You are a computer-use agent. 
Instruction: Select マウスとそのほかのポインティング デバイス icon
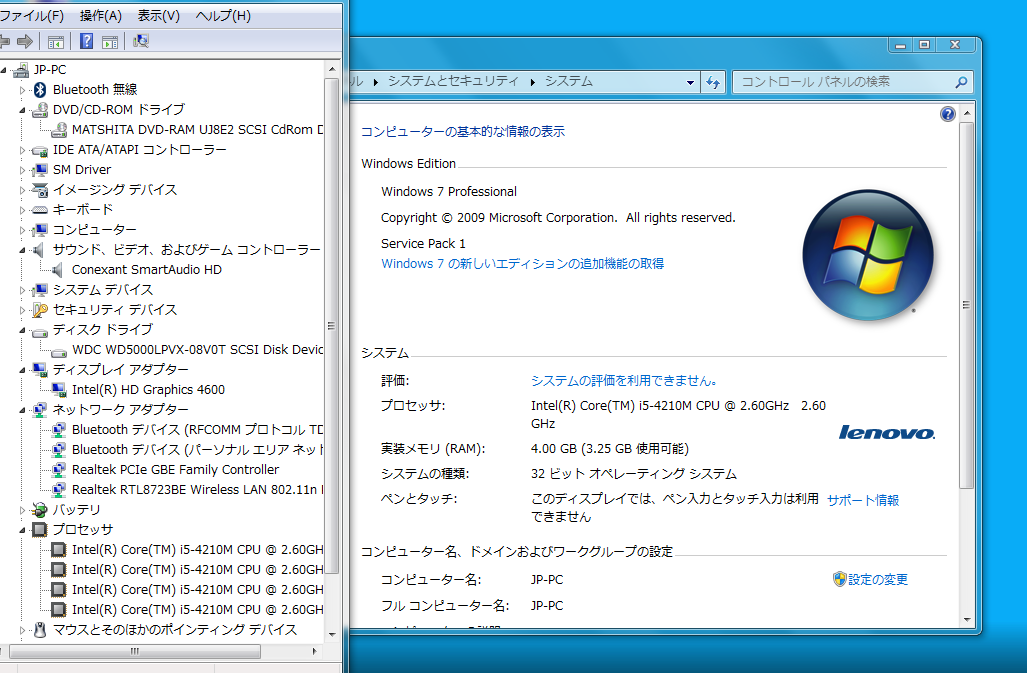tap(41, 630)
